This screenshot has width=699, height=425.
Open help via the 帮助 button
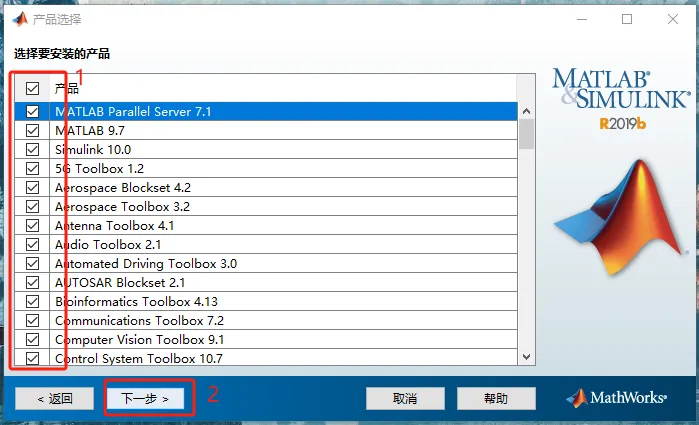click(x=496, y=398)
